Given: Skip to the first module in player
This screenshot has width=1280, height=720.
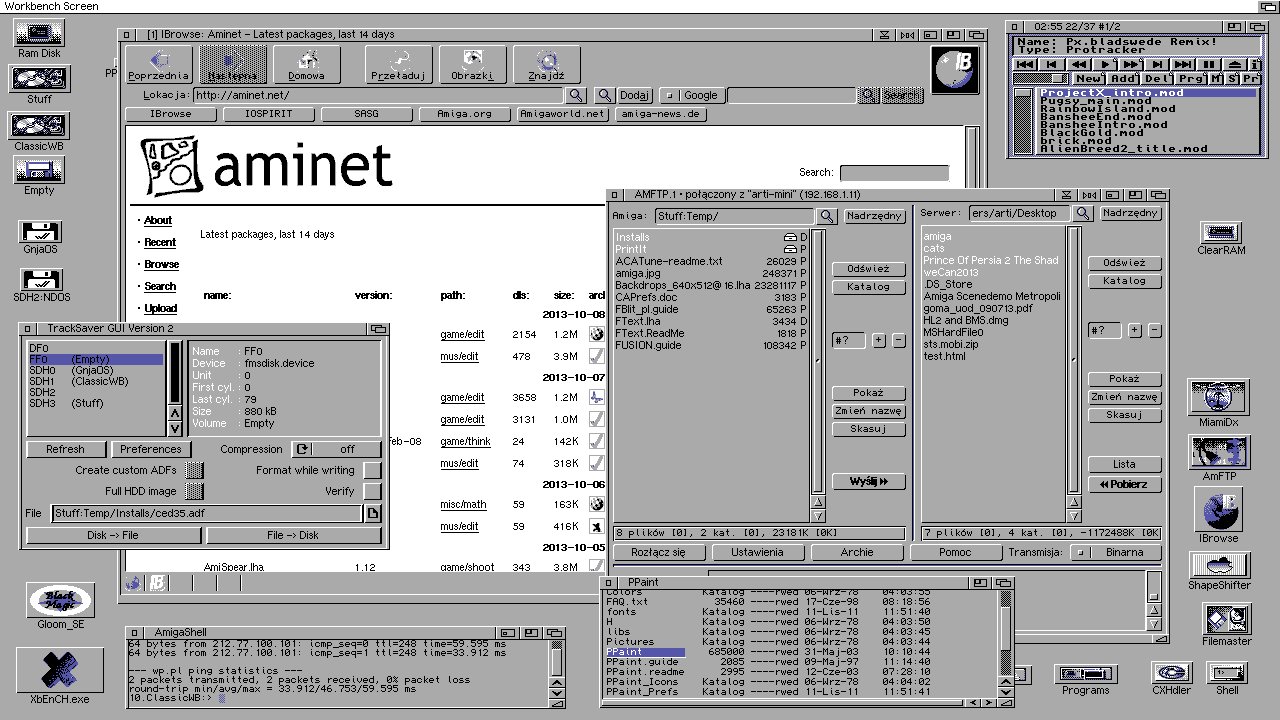Looking at the screenshot, I should pos(1025,64).
